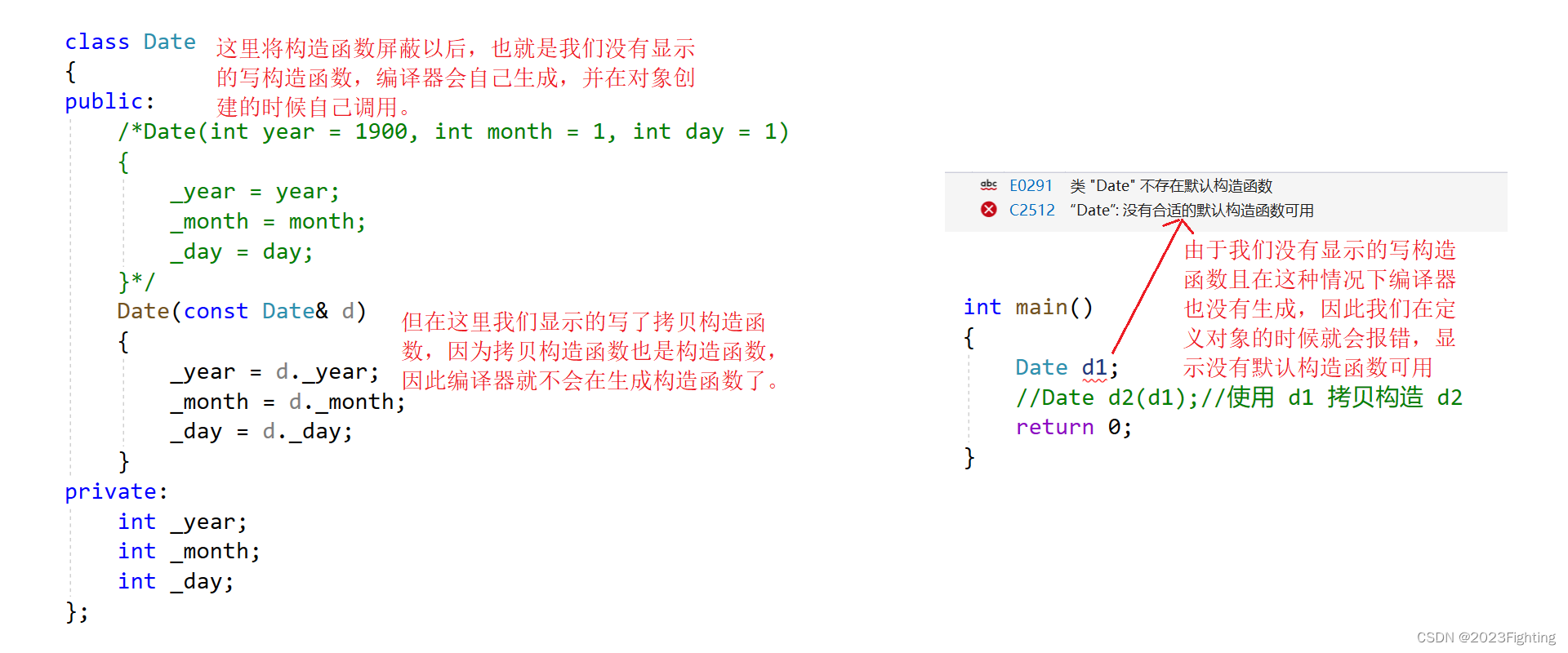
Task: Open error code link E0291
Action: click(1031, 186)
